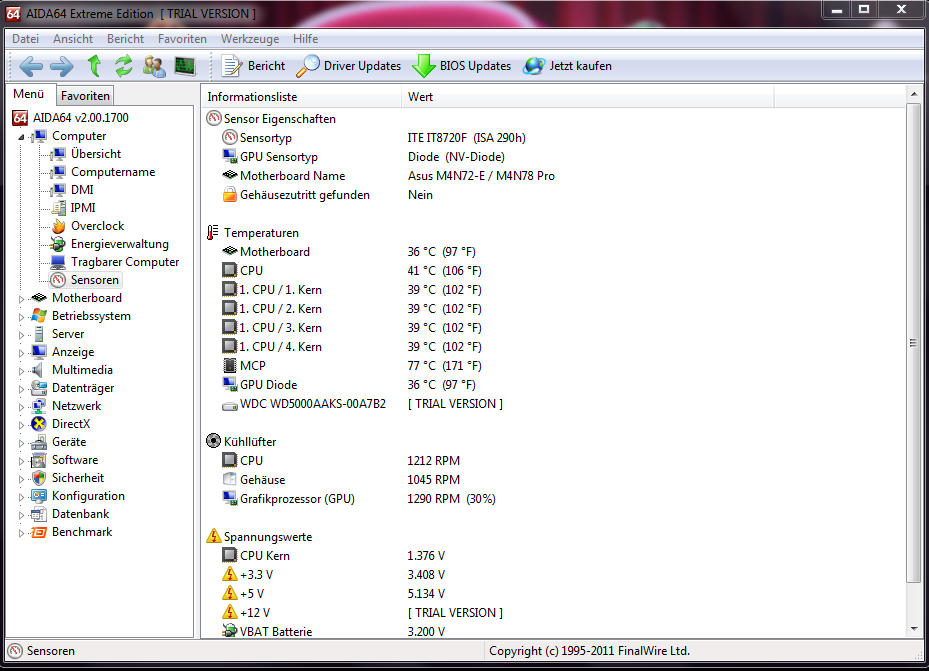929x671 pixels.
Task: Open the Hilfe menu
Action: (x=306, y=38)
